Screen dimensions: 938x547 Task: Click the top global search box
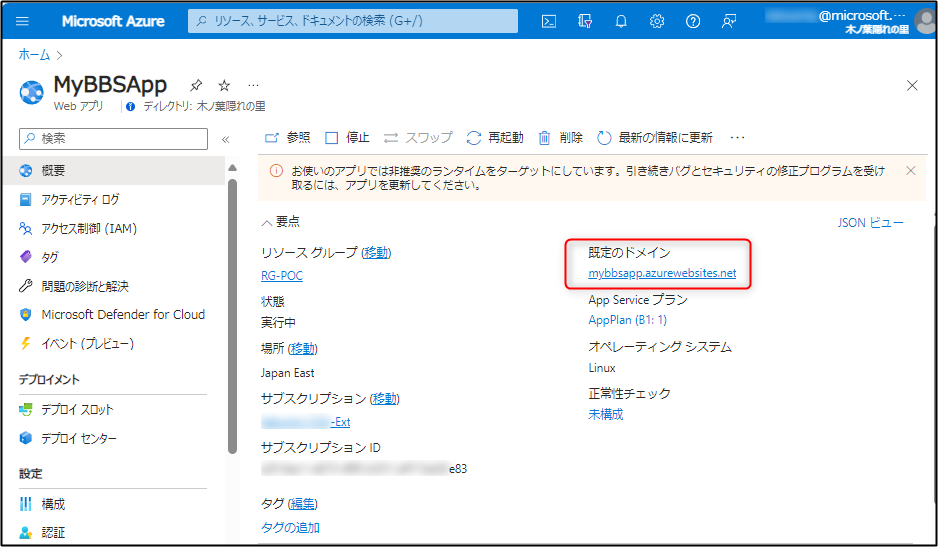pyautogui.click(x=353, y=21)
